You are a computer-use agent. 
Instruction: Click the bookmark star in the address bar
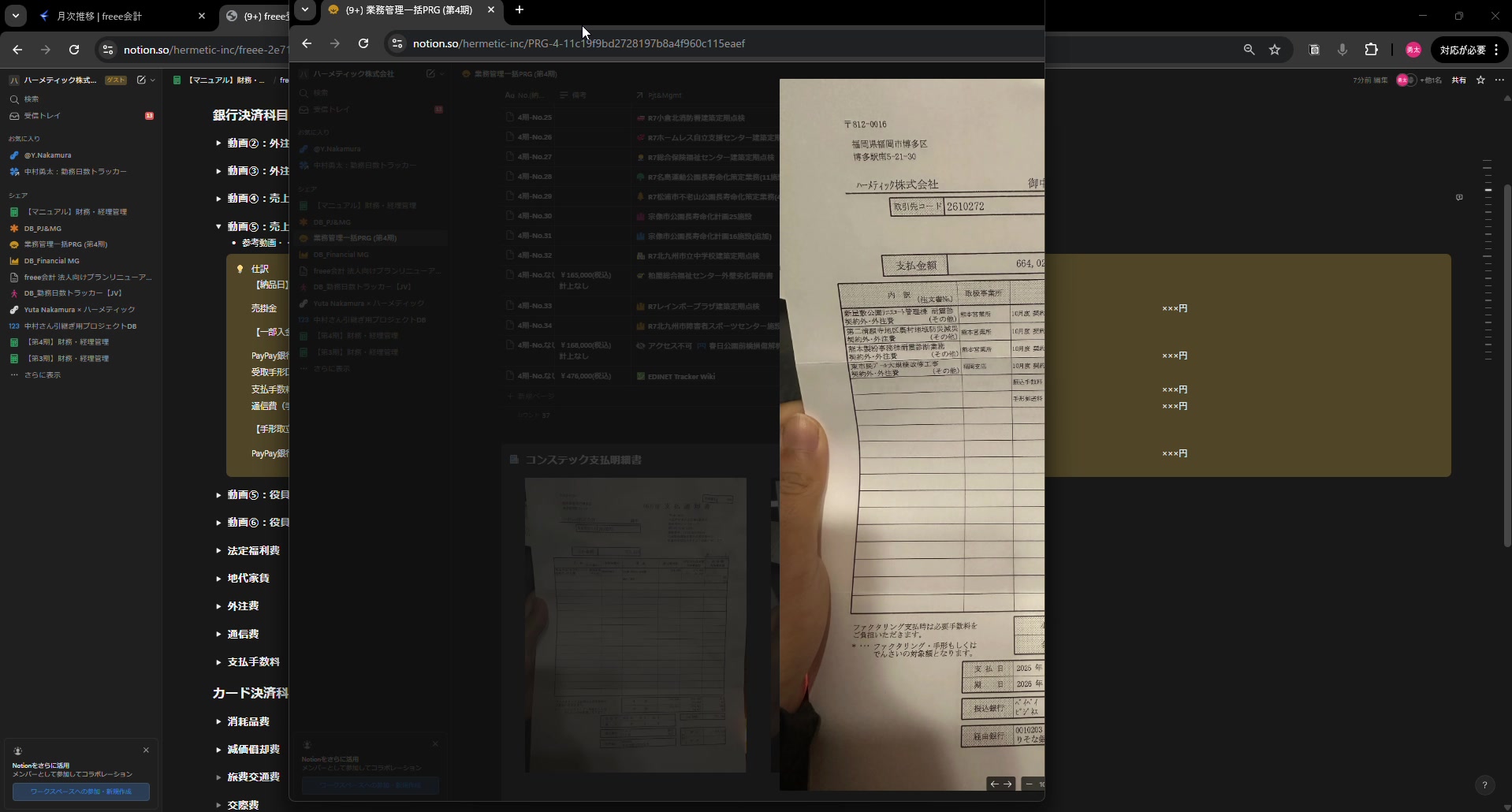[x=1275, y=50]
